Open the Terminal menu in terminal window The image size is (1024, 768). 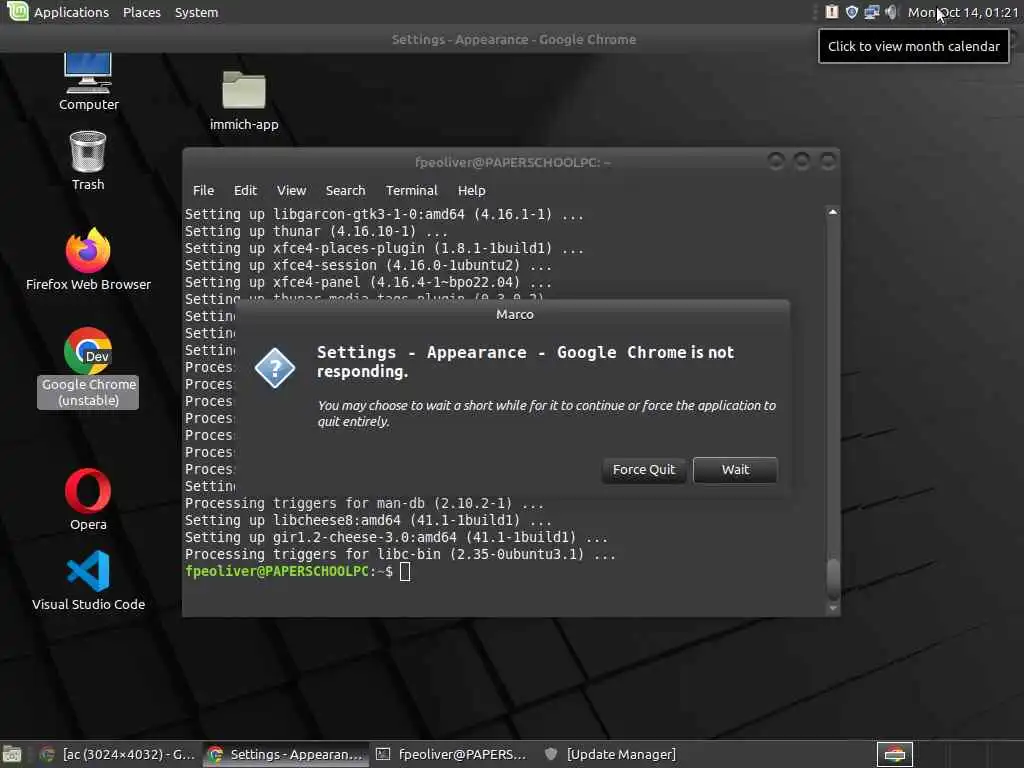pyautogui.click(x=411, y=190)
